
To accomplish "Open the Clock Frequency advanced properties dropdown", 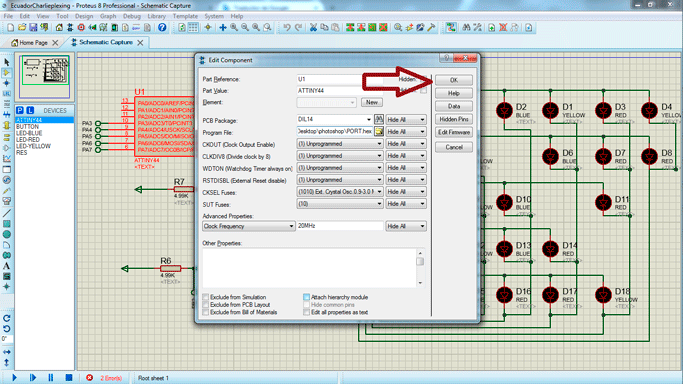I will (248, 226).
